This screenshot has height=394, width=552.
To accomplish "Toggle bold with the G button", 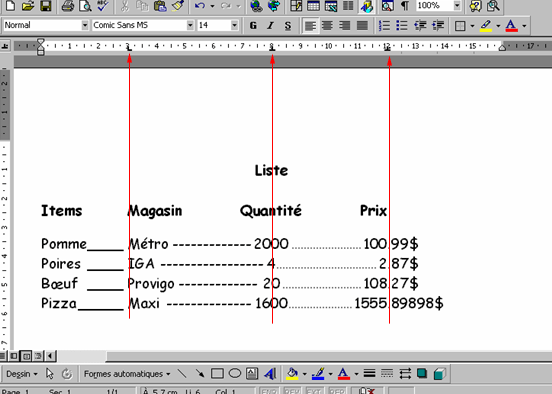I will (x=253, y=25).
